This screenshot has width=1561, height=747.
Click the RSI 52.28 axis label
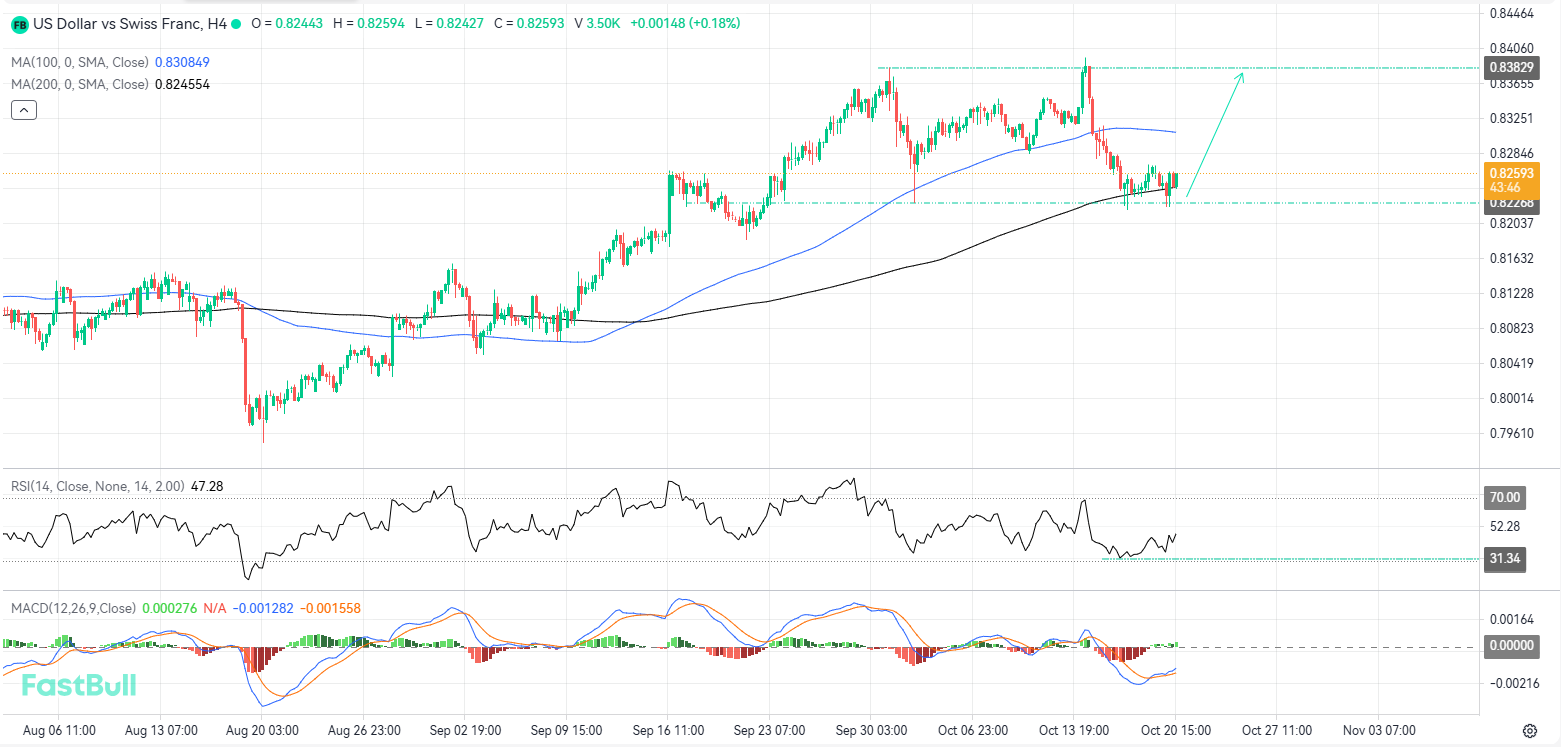pyautogui.click(x=1505, y=526)
